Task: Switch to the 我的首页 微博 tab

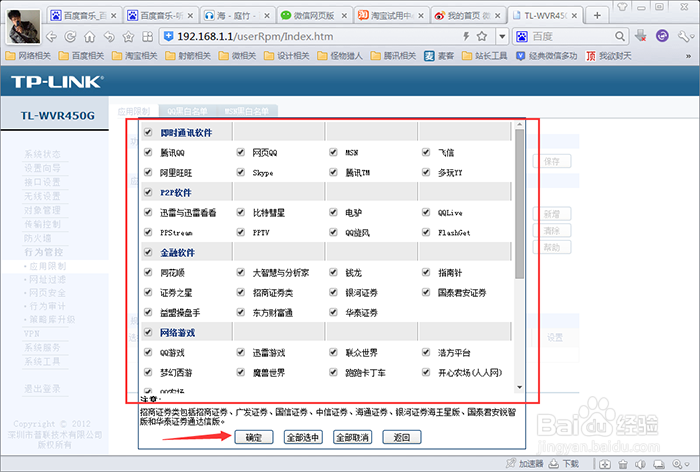Action: [468, 16]
